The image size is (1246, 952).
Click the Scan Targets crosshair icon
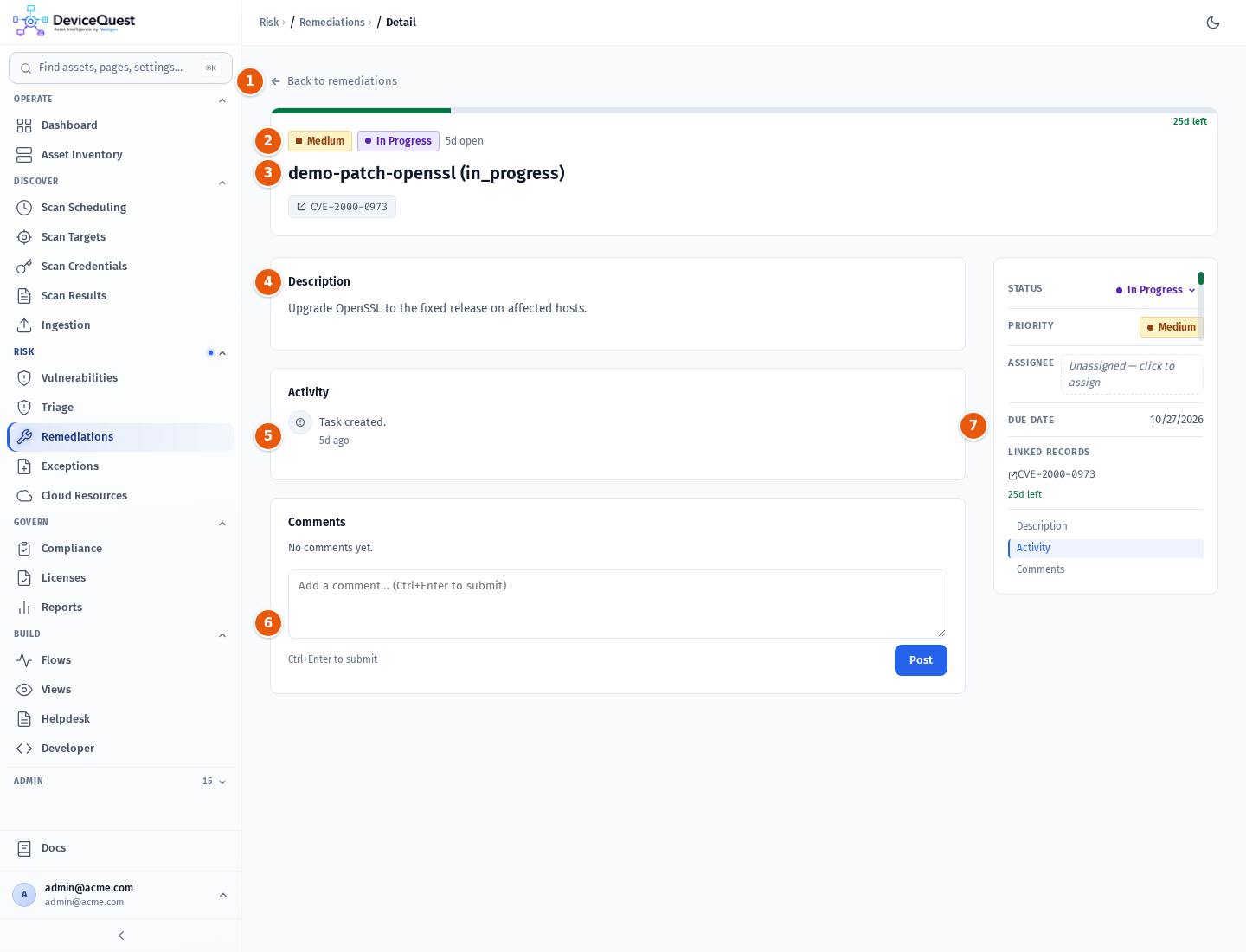24,237
